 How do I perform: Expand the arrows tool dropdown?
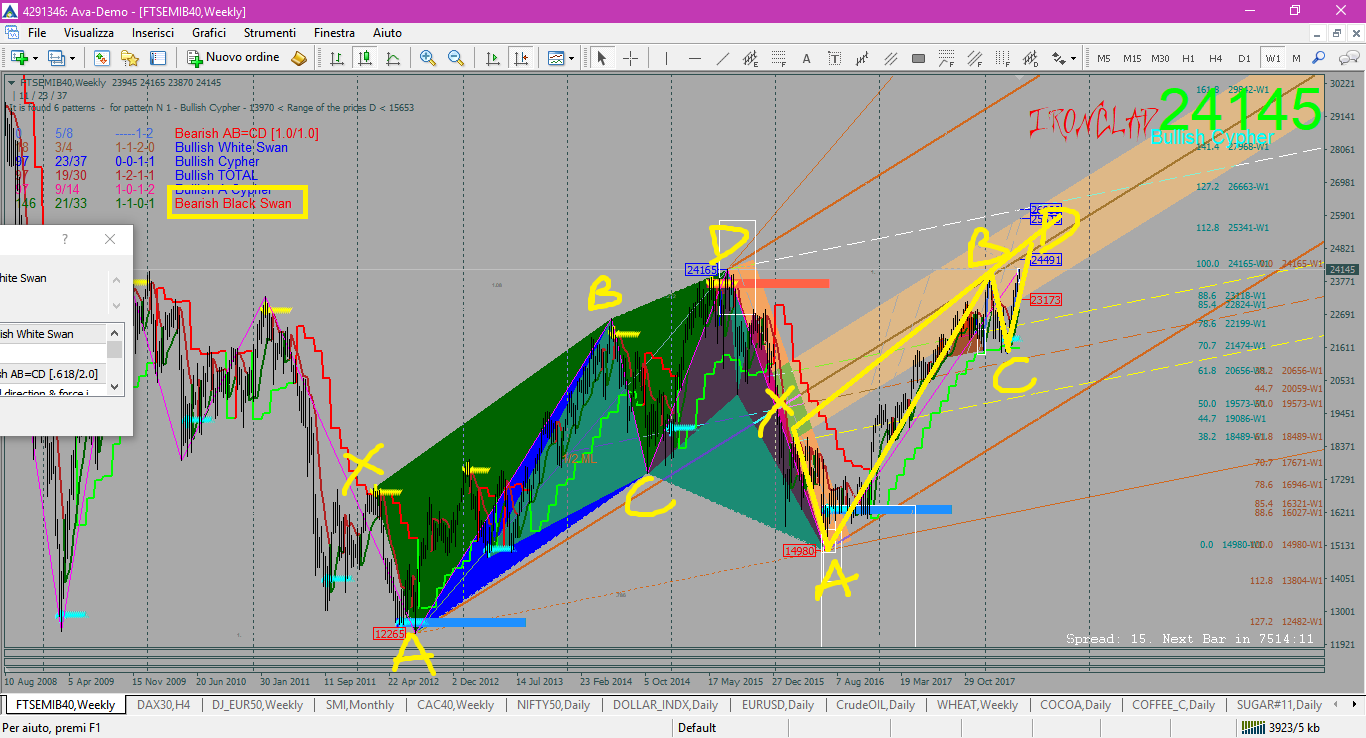[1073, 58]
